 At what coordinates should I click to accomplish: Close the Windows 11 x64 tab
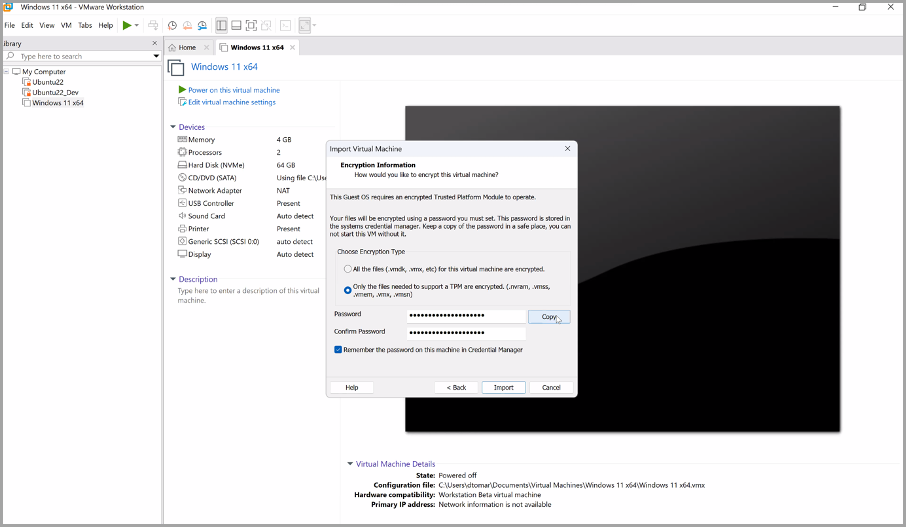click(x=292, y=47)
